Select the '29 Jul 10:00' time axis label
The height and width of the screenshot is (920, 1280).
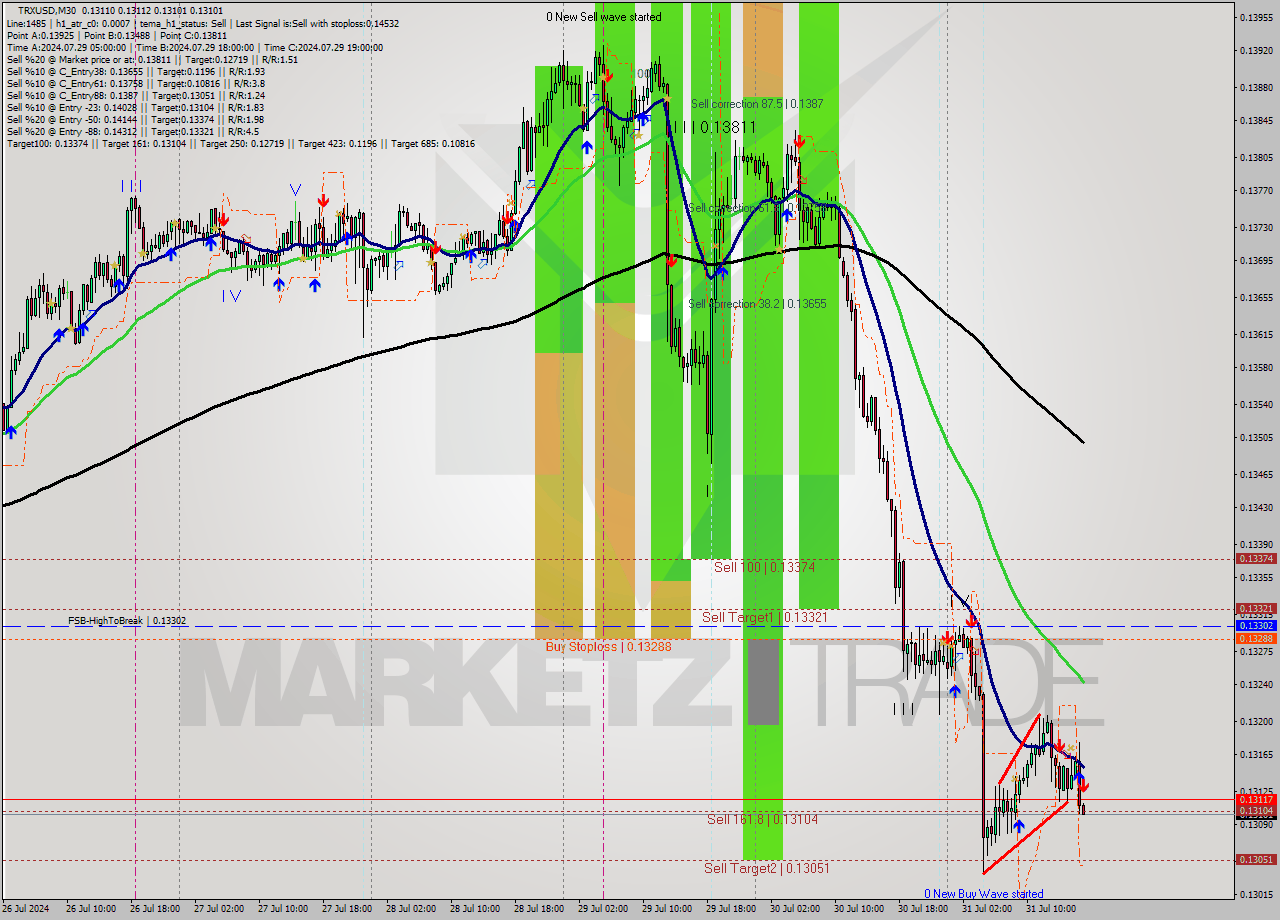(x=667, y=909)
